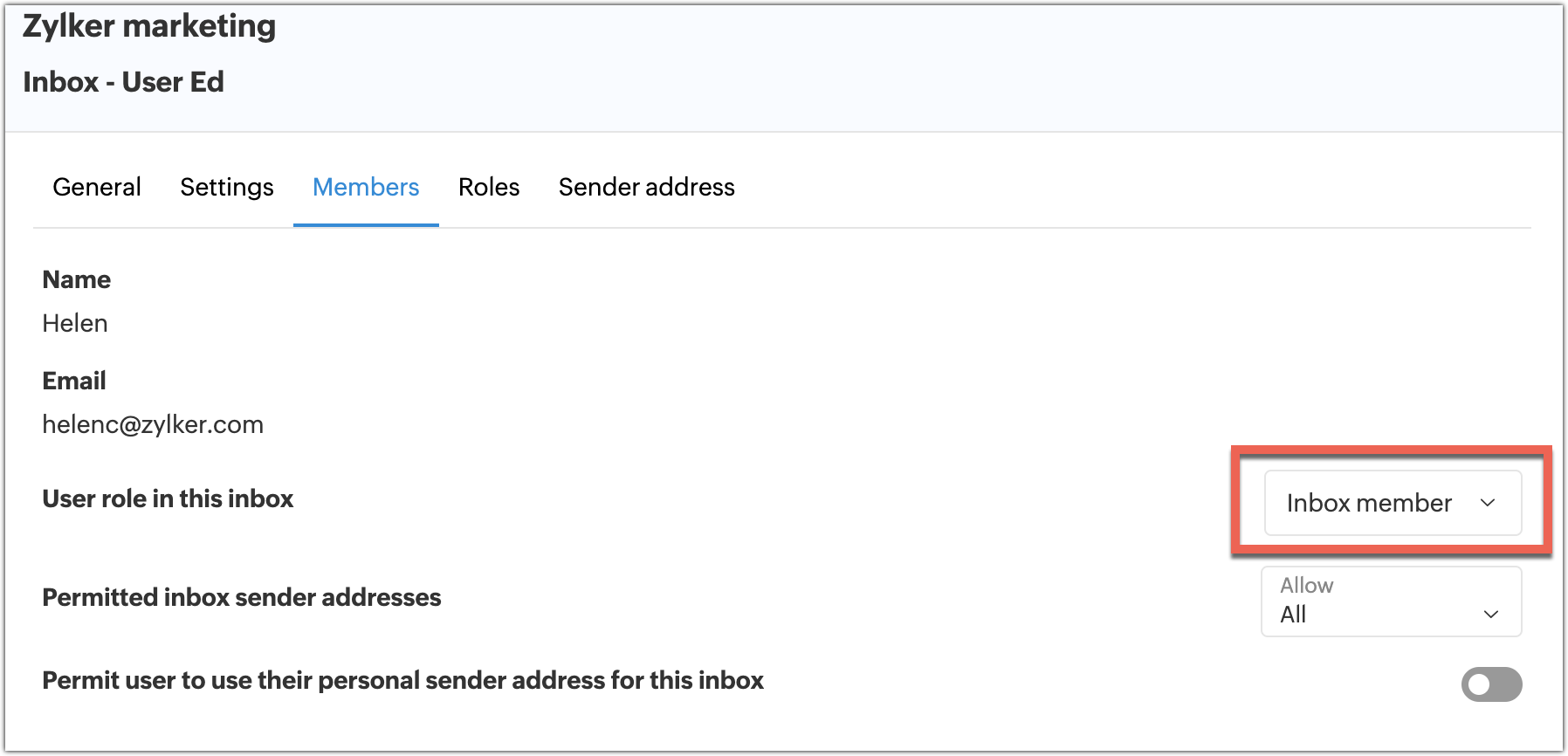
Task: Click the chevron arrow next to All
Action: (x=1491, y=615)
